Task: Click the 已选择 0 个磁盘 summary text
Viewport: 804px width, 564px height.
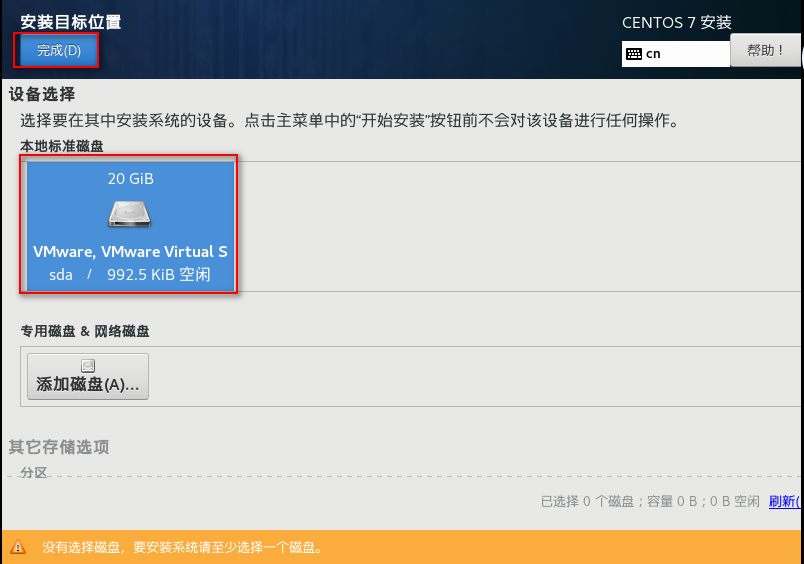Action: tap(650, 501)
